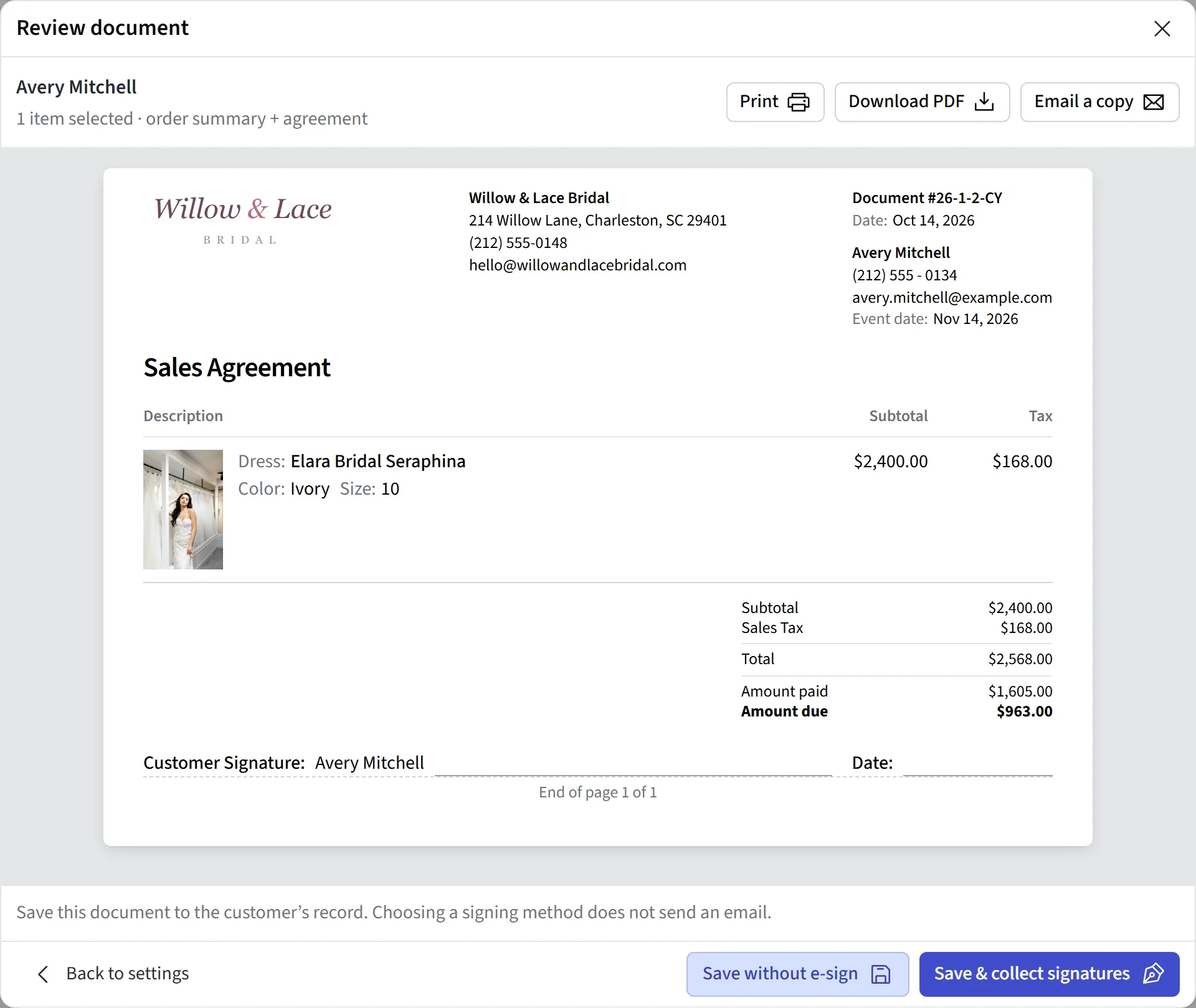Viewport: 1196px width, 1008px height.
Task: Click the Size: 10 detail
Action: click(x=369, y=488)
